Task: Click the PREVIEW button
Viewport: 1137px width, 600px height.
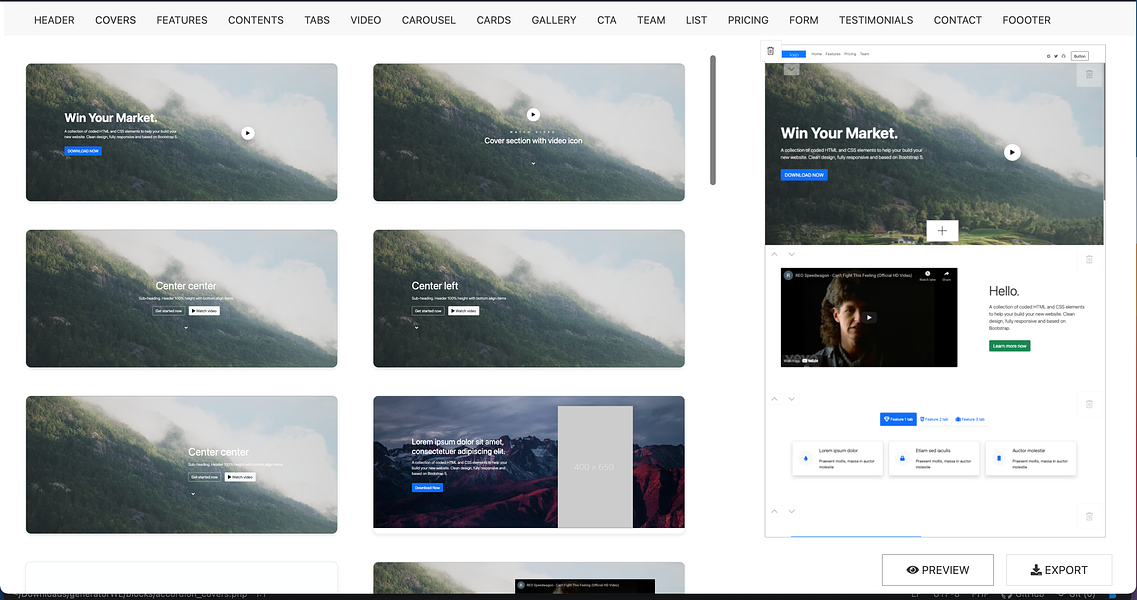Action: click(x=938, y=570)
